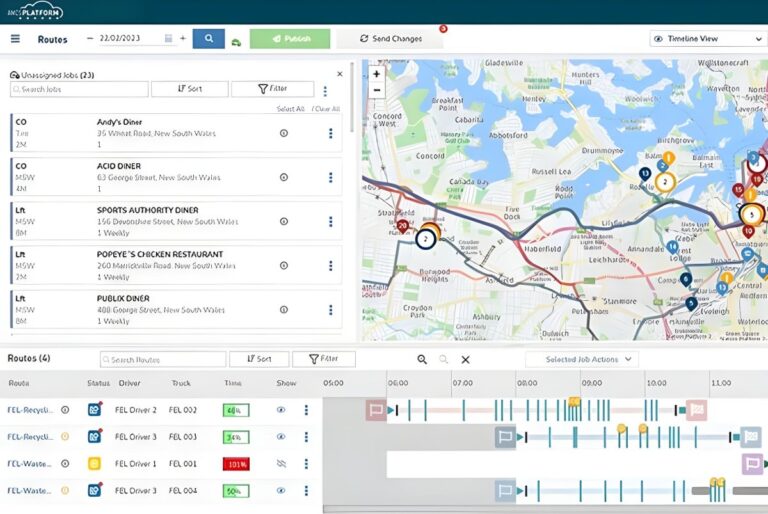
Task: Click the PUBLIX DINER info icon
Action: tap(284, 309)
